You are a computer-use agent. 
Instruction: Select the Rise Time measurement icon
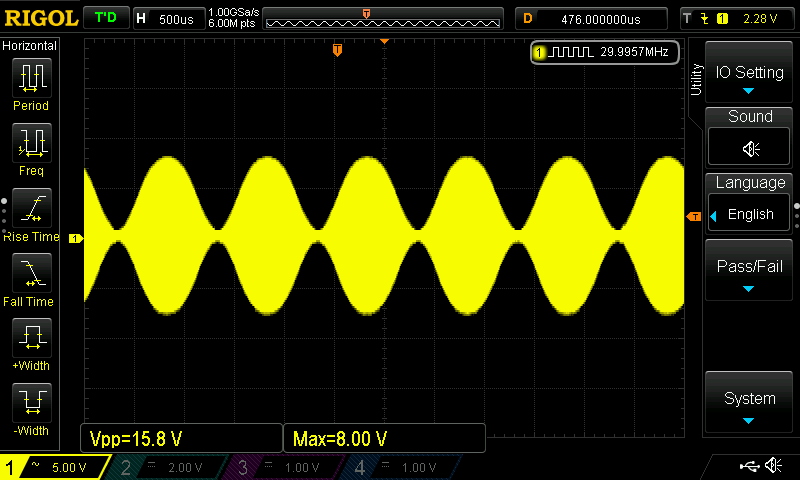coord(32,208)
